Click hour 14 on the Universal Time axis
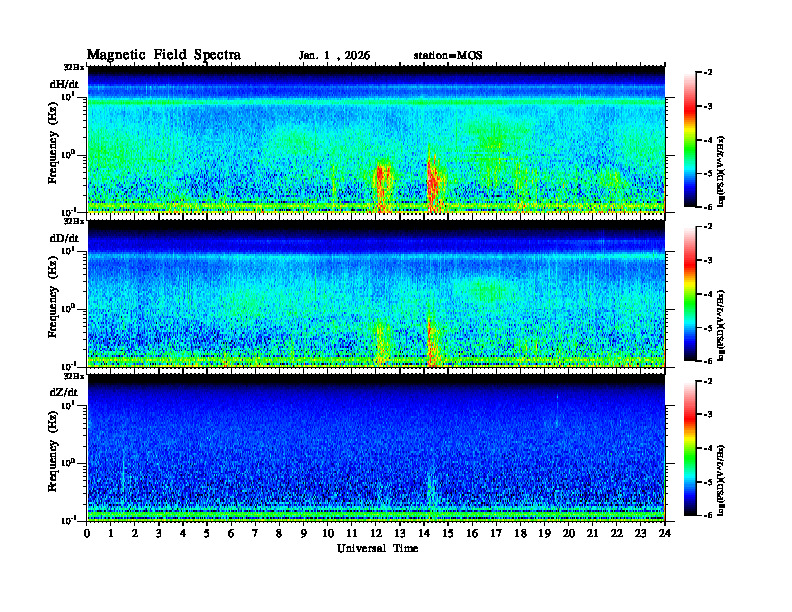The width and height of the screenshot is (792, 612). point(424,534)
